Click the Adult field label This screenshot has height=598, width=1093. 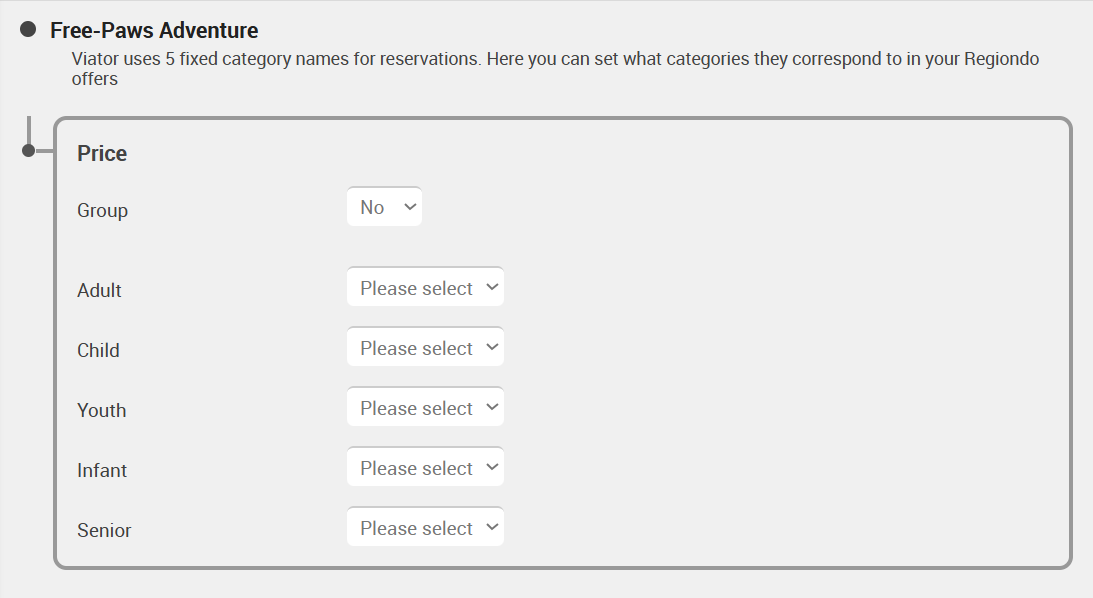tap(99, 290)
